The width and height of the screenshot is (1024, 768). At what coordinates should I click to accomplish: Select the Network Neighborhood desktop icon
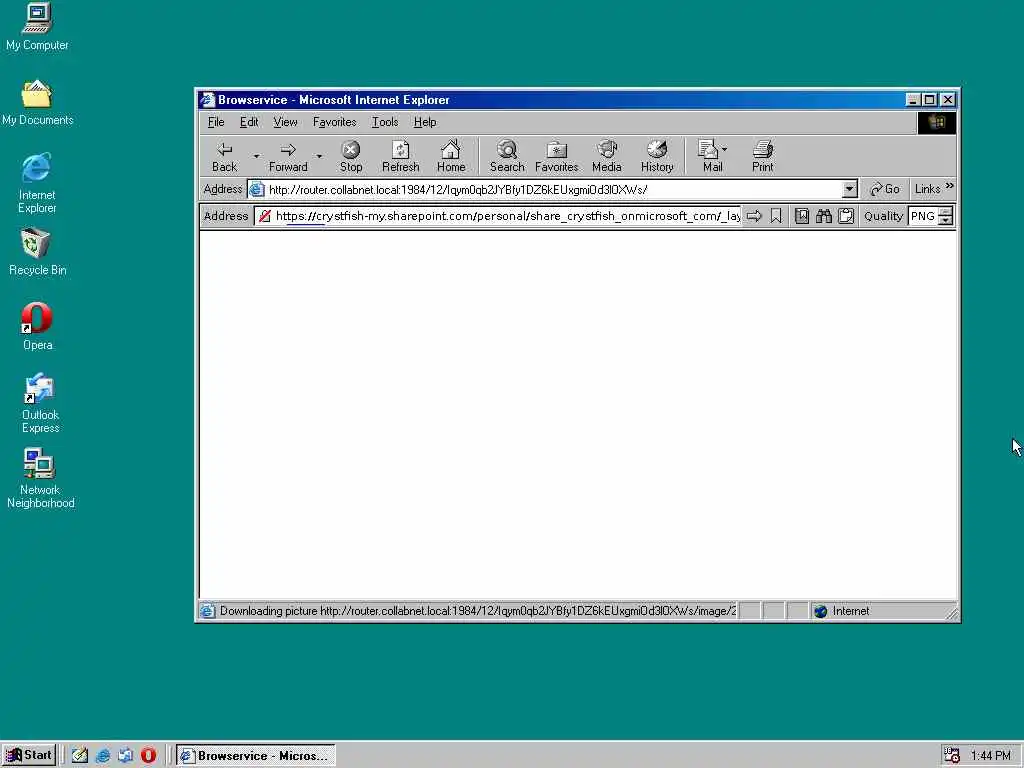pyautogui.click(x=40, y=478)
